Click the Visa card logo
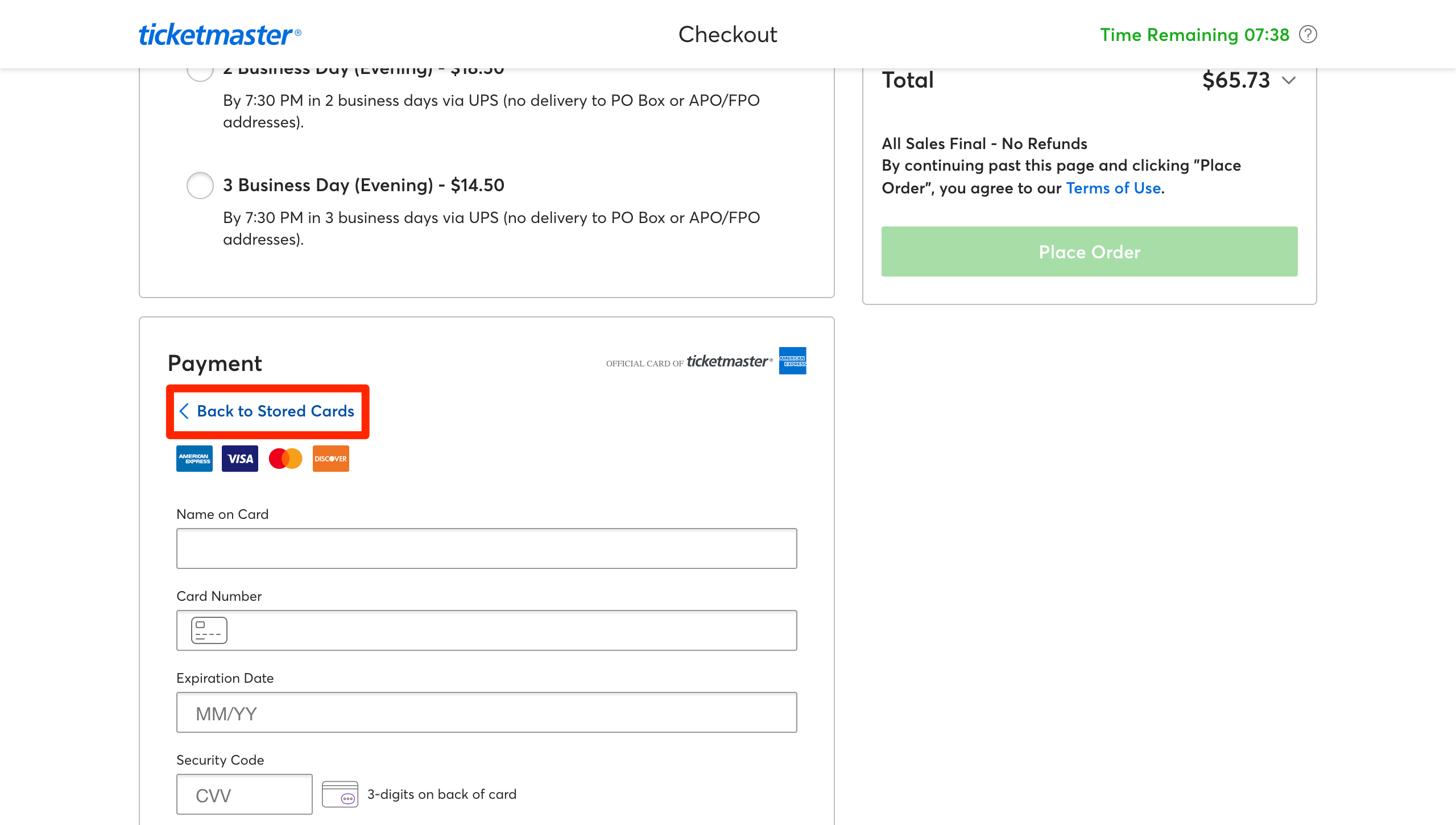Image resolution: width=1456 pixels, height=825 pixels. click(239, 459)
